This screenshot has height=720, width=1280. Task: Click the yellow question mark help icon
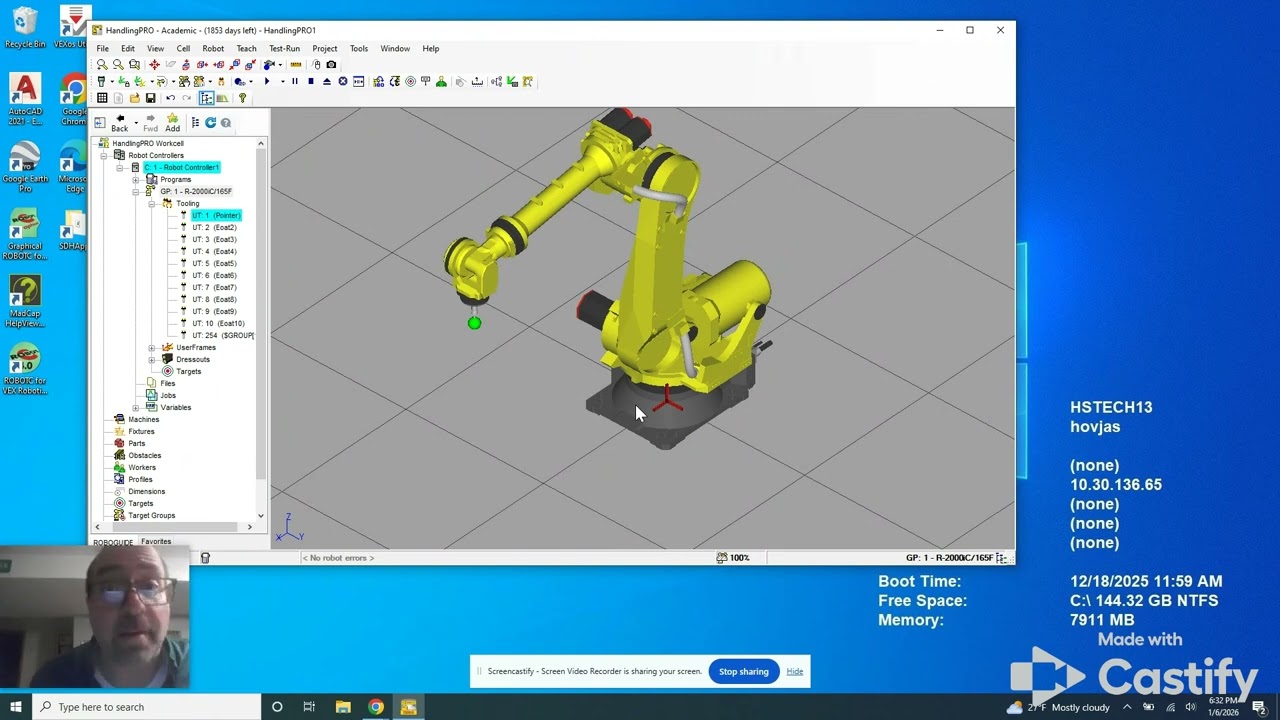pyautogui.click(x=242, y=98)
